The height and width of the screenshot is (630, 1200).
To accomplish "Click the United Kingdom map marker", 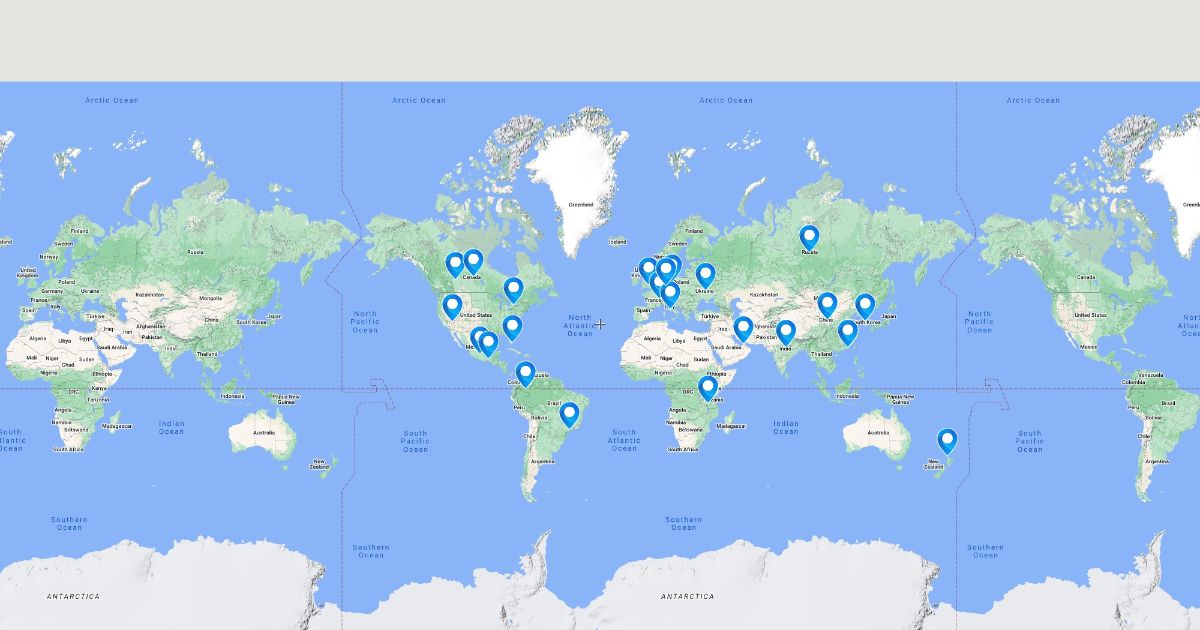I will pyautogui.click(x=648, y=270).
